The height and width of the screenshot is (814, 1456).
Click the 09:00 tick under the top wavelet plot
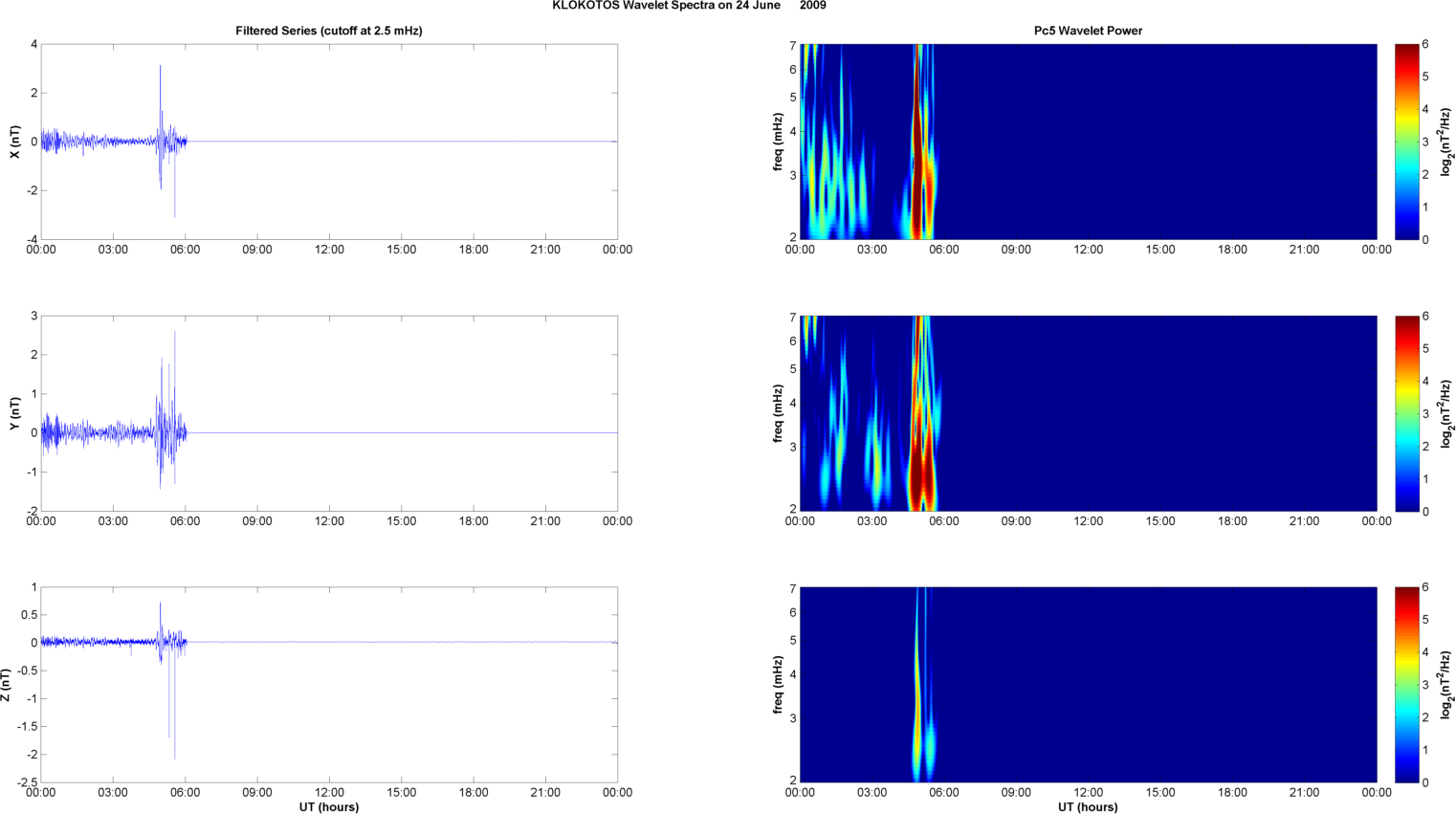[1016, 250]
